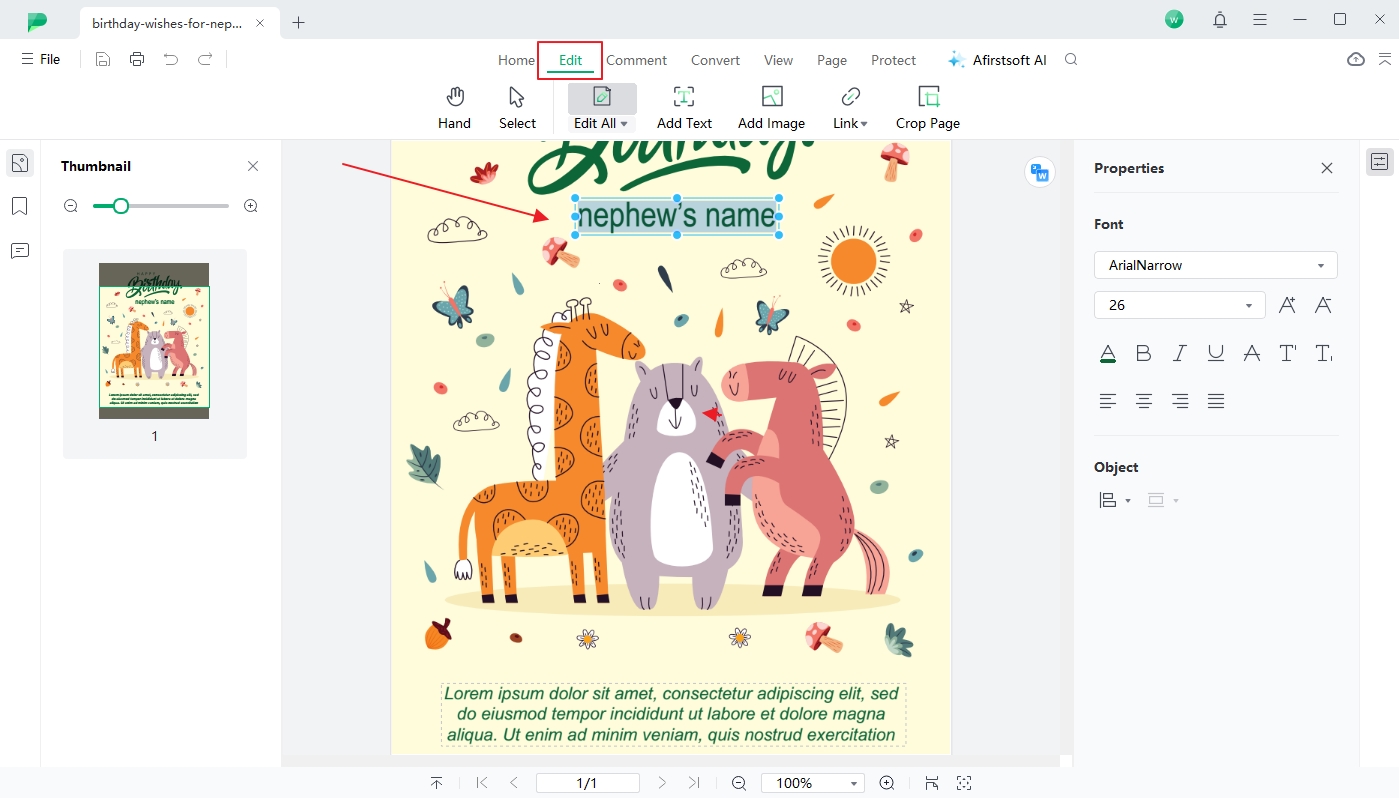Activate the Edit All tool

pyautogui.click(x=602, y=108)
